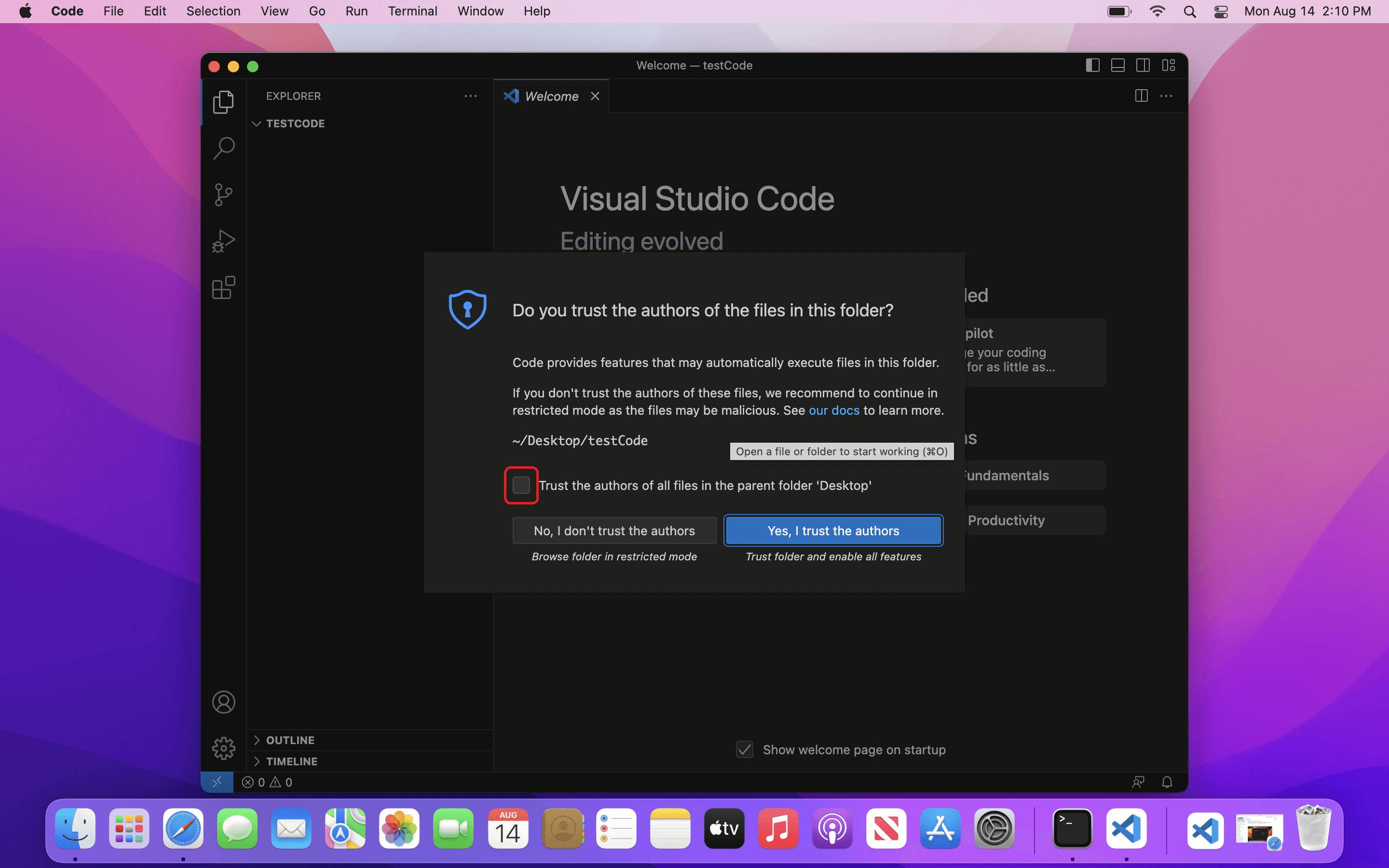Uncheck Show welcome page on startup

[x=745, y=750]
